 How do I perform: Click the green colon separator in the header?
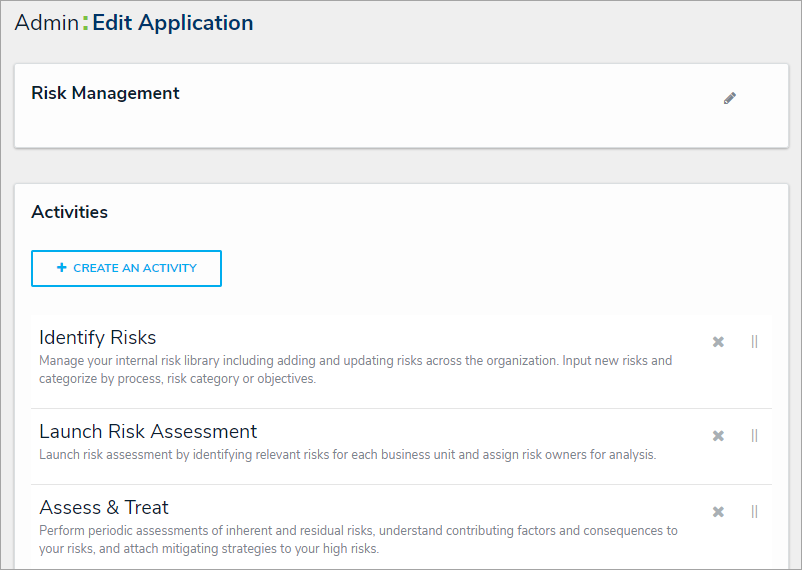click(85, 23)
